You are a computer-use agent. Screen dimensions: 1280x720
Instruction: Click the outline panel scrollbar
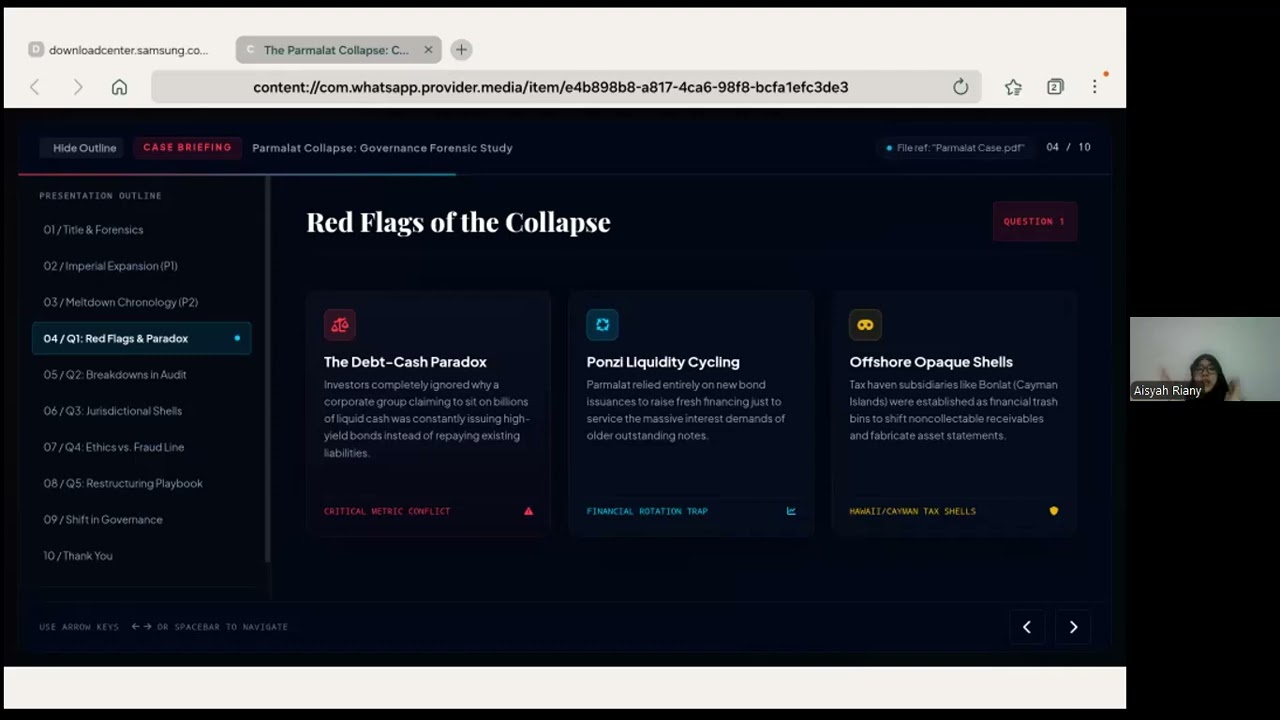click(x=267, y=370)
